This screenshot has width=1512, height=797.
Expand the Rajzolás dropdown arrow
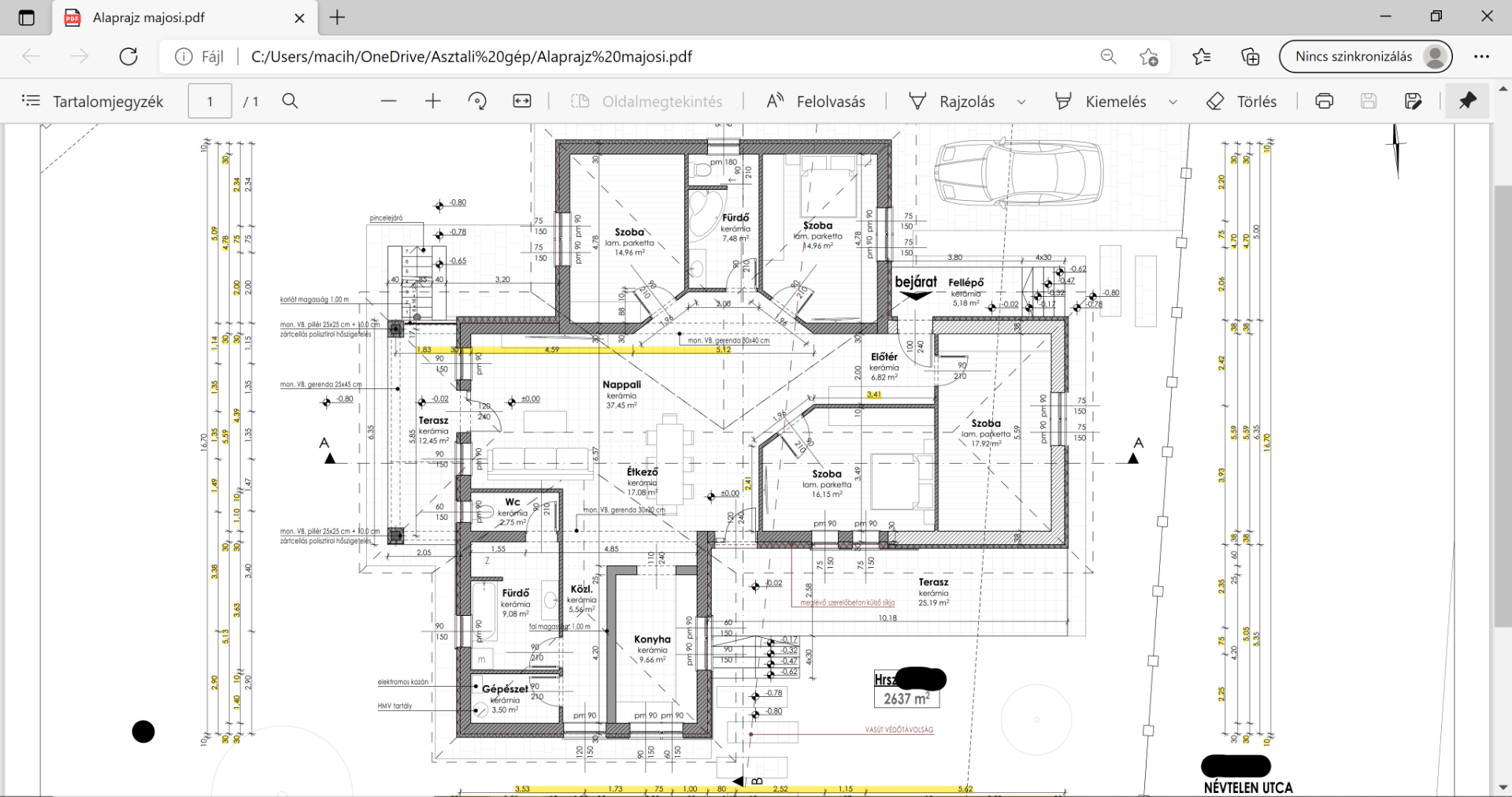tap(1021, 102)
